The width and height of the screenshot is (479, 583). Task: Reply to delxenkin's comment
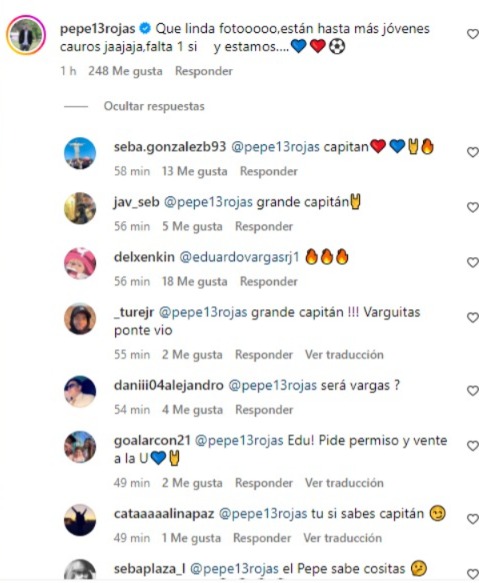tap(269, 281)
